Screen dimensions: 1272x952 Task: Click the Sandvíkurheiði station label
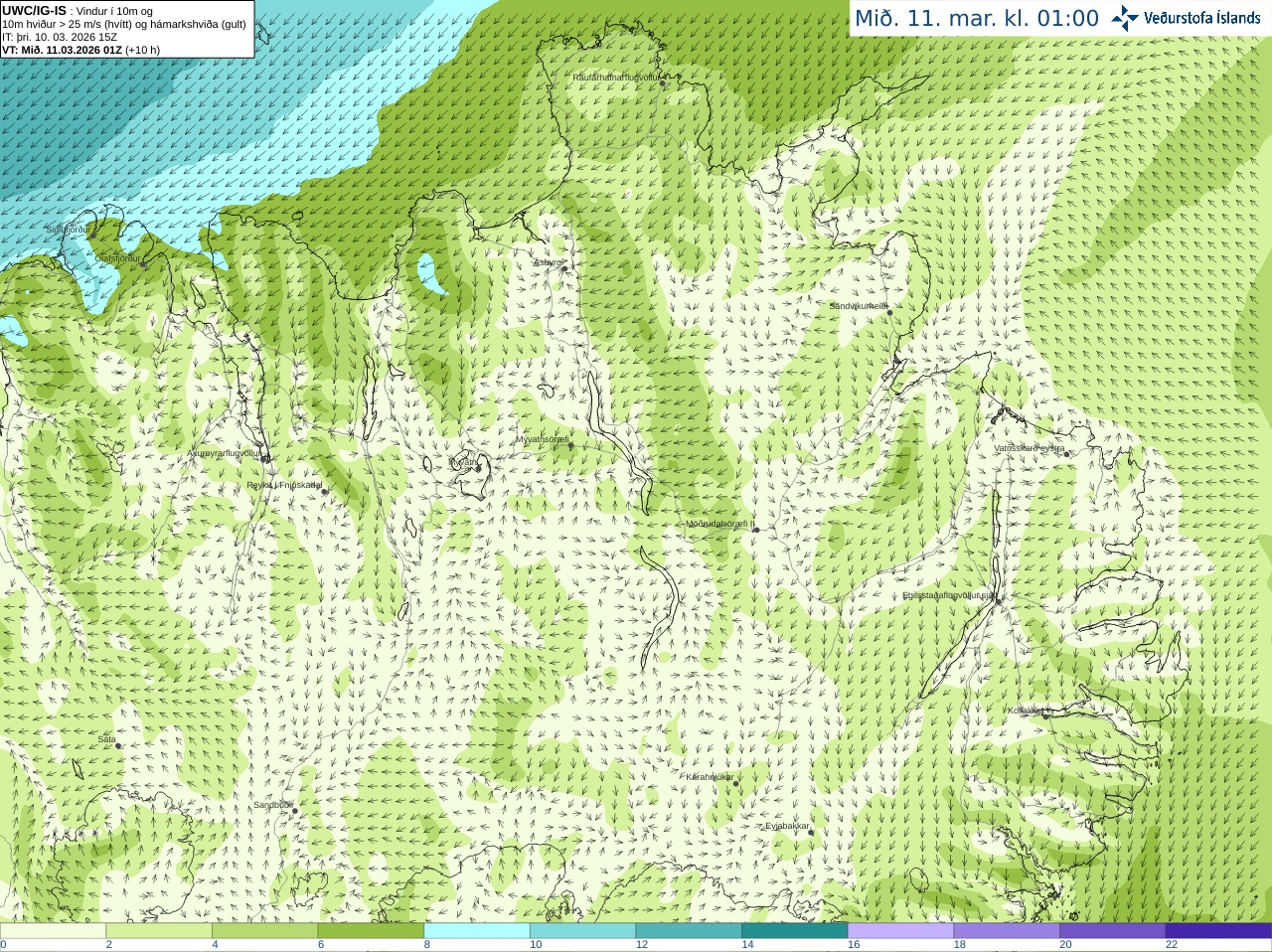(859, 306)
